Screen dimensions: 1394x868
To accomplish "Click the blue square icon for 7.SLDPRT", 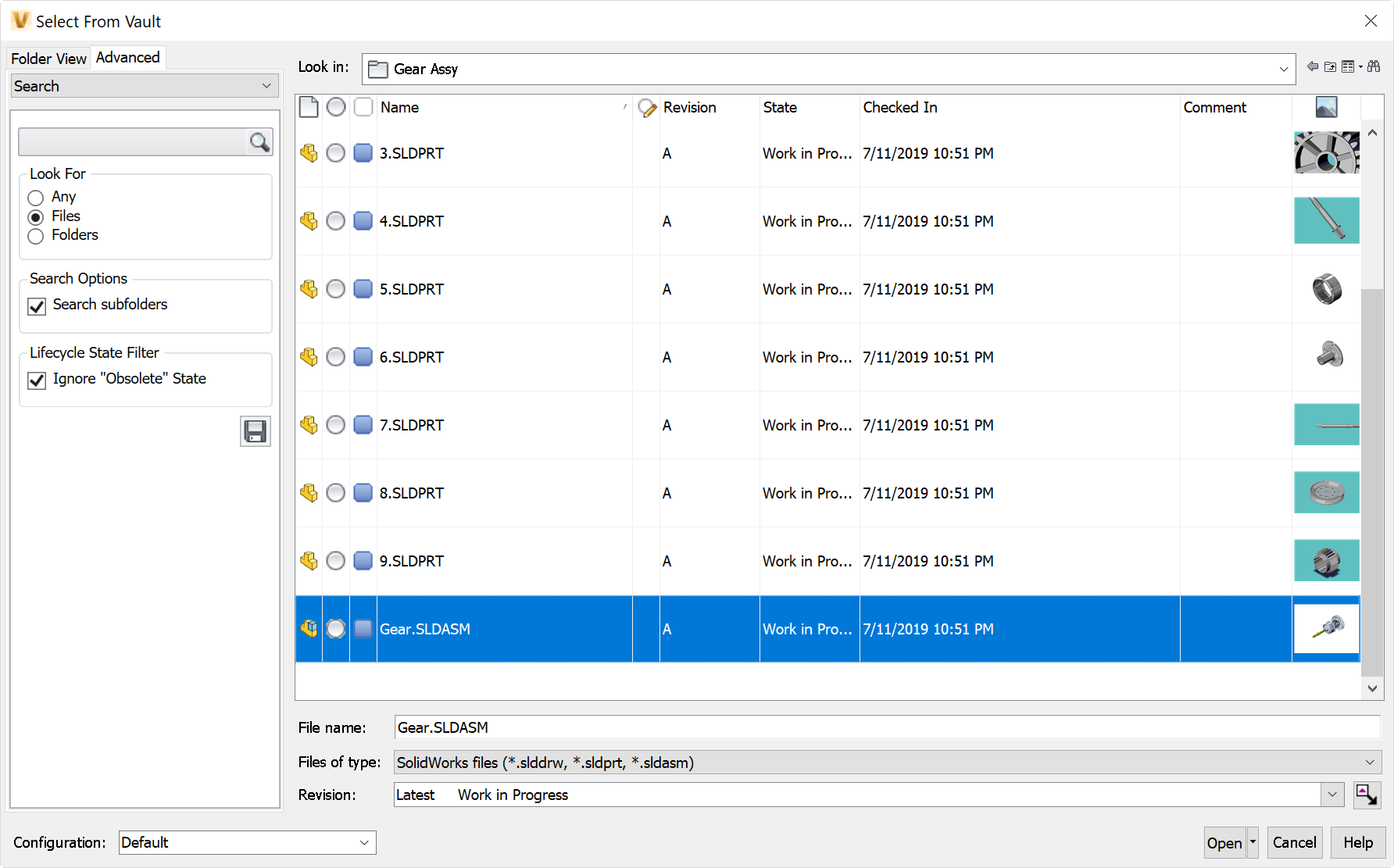I will (x=363, y=425).
